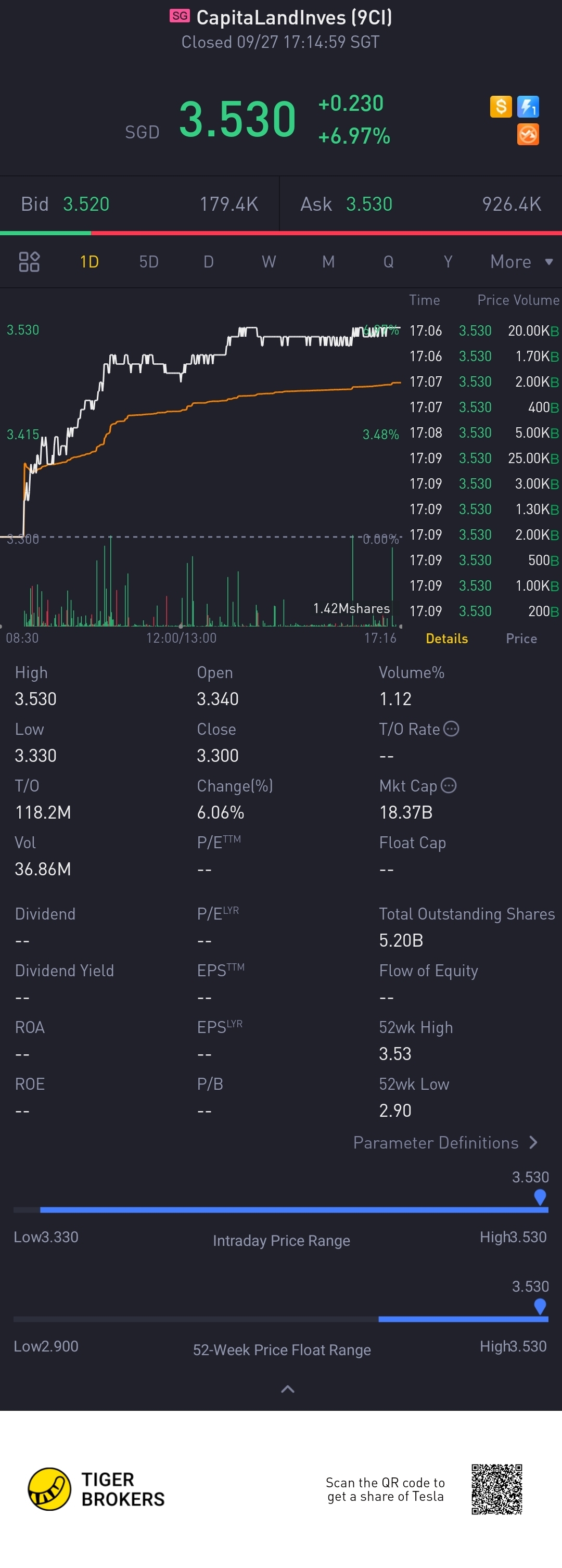Switch to the Price tab in trades list
Image resolution: width=562 pixels, height=1568 pixels.
tap(521, 638)
